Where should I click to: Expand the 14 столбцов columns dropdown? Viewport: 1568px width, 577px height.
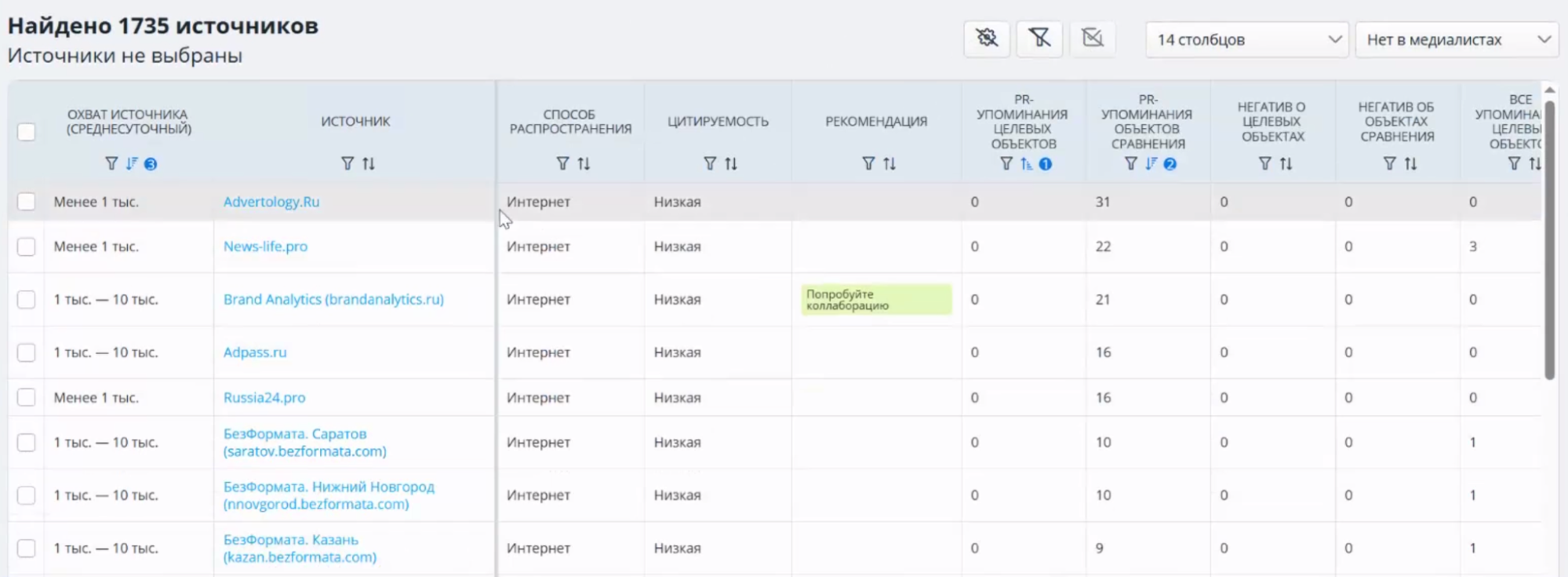point(1246,39)
